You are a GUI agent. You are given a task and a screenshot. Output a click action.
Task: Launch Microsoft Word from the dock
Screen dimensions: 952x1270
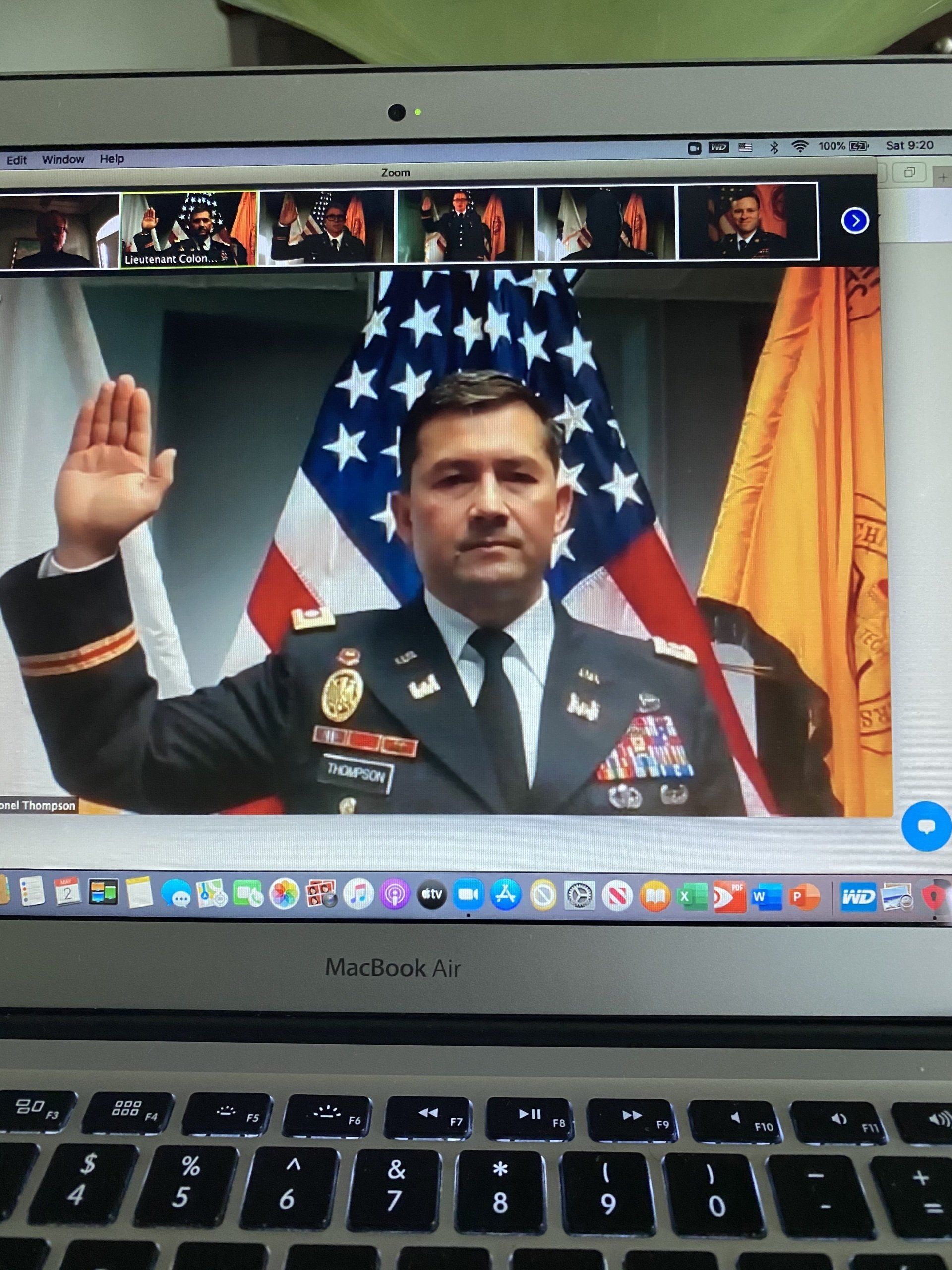tap(766, 897)
